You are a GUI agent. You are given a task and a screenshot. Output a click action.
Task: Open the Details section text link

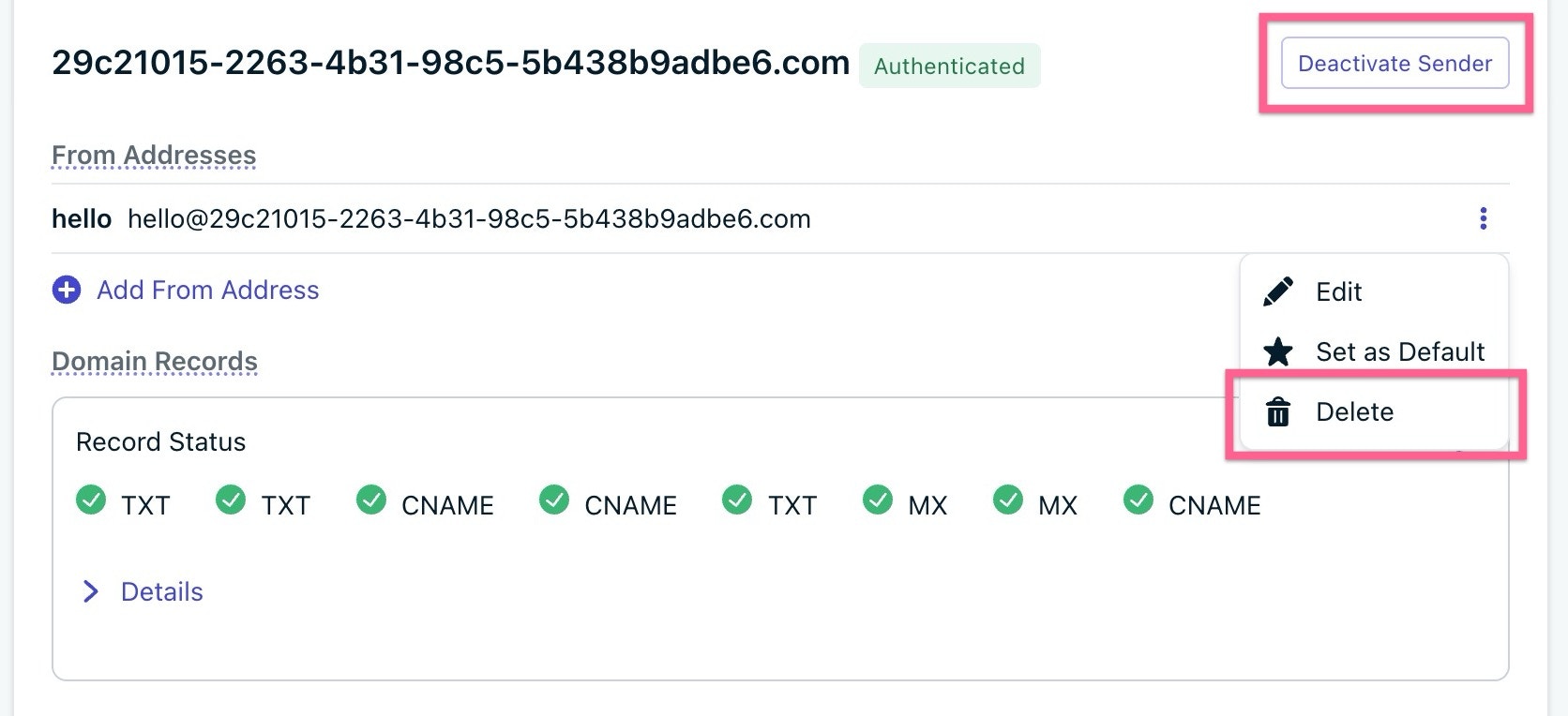162,591
